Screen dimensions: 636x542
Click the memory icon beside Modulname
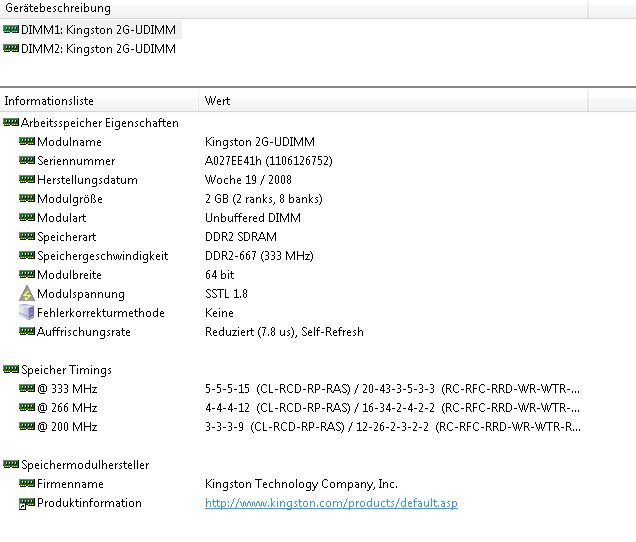tap(27, 141)
